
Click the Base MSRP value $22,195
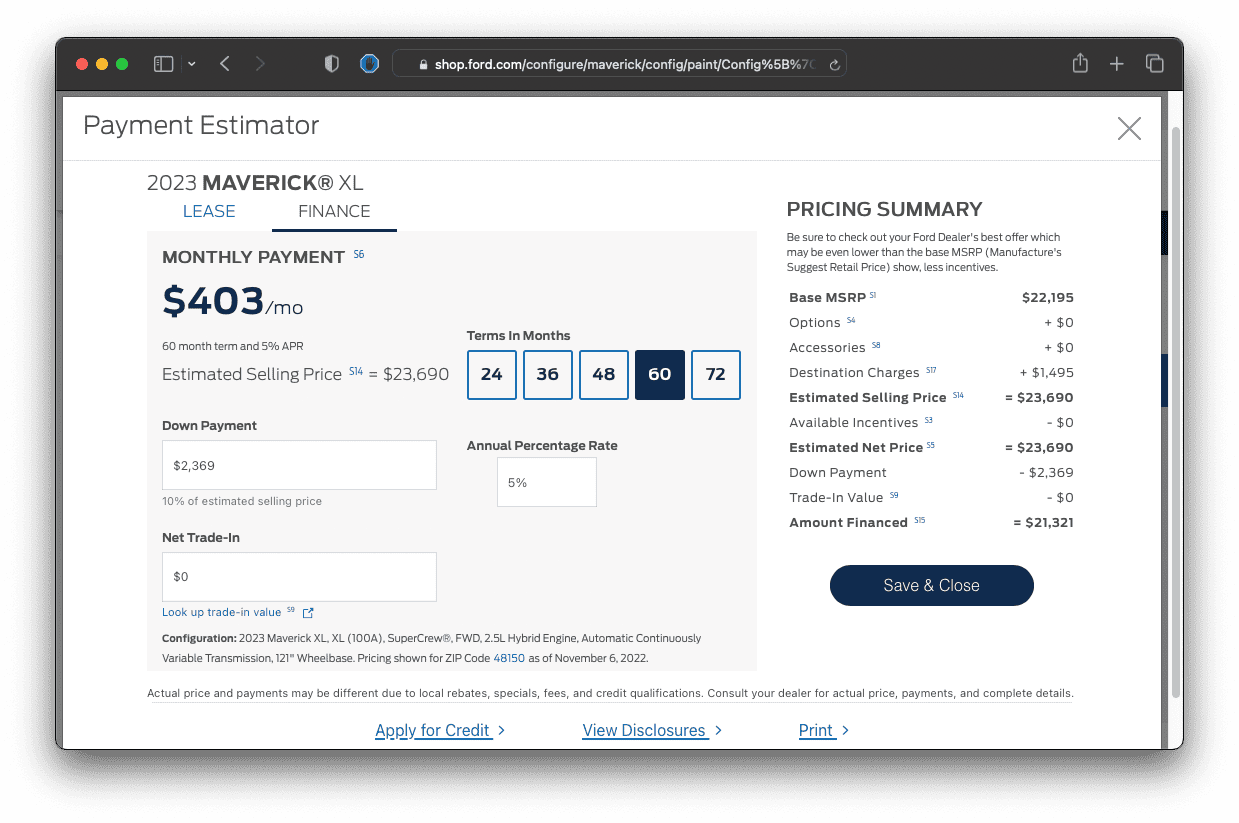1047,298
